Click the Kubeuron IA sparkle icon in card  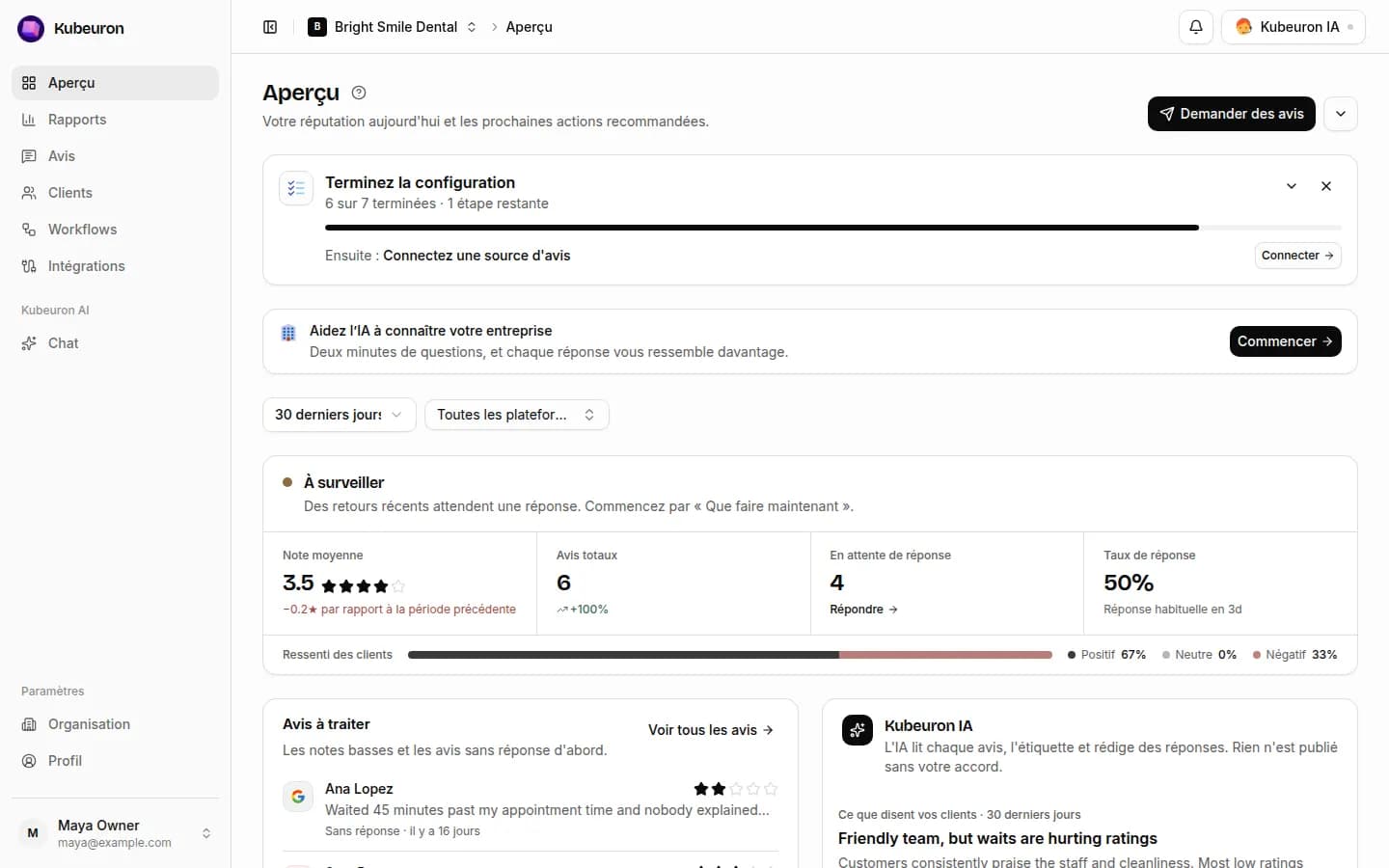point(858,730)
